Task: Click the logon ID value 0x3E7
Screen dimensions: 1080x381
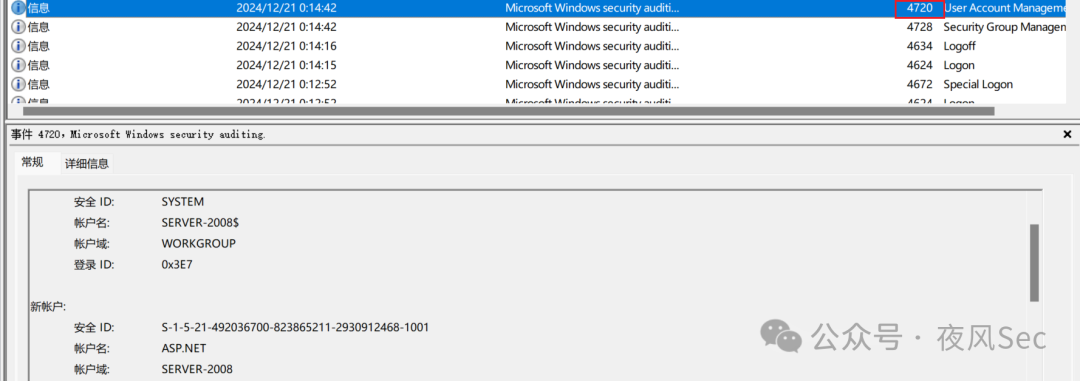Action: (x=177, y=265)
